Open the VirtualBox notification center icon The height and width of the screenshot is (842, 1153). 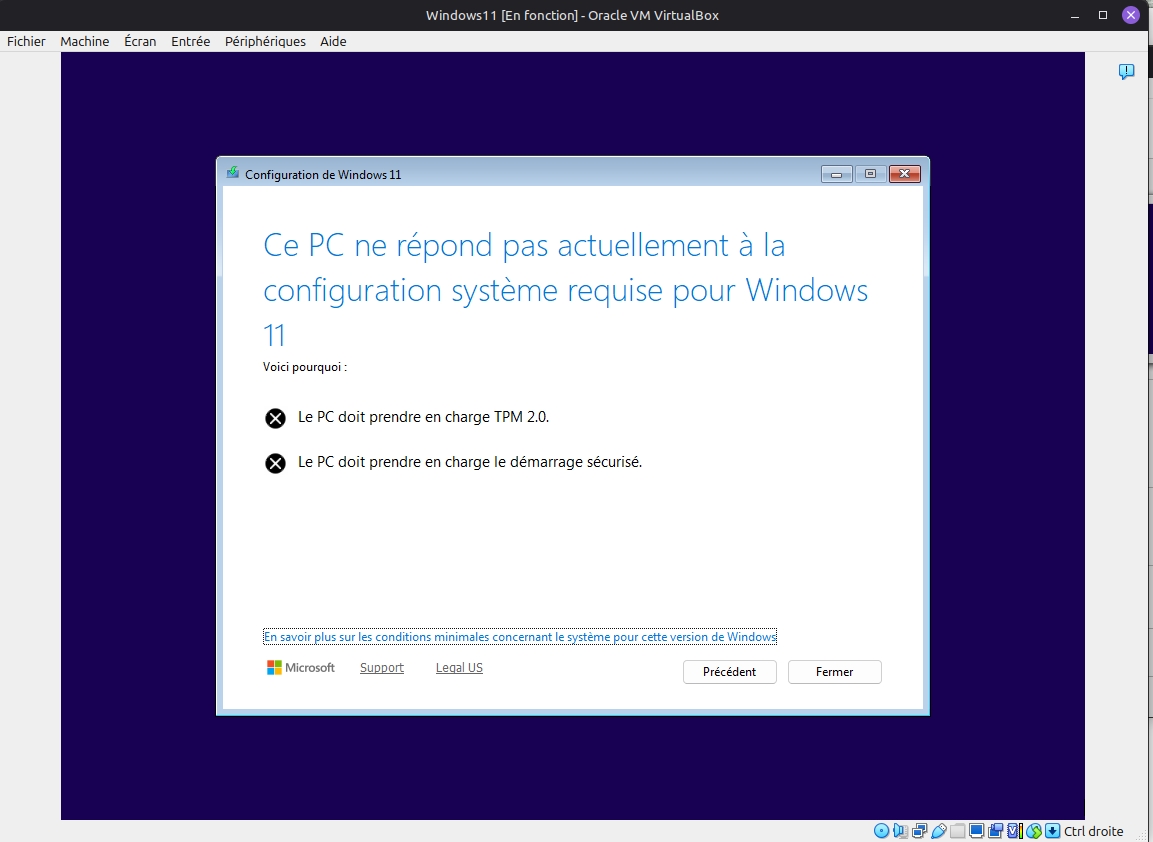pos(1126,71)
